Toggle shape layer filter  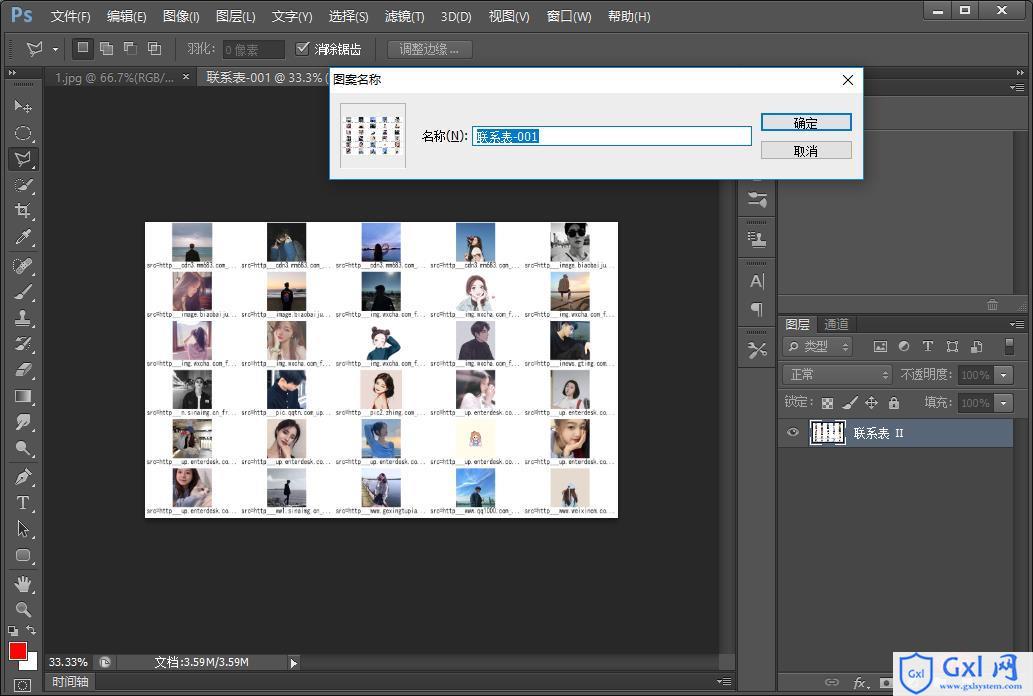coord(952,346)
